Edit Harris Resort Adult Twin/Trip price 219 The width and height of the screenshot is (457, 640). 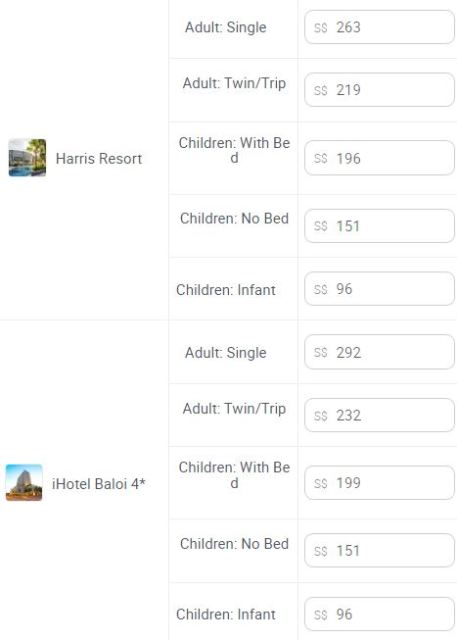[x=379, y=90]
